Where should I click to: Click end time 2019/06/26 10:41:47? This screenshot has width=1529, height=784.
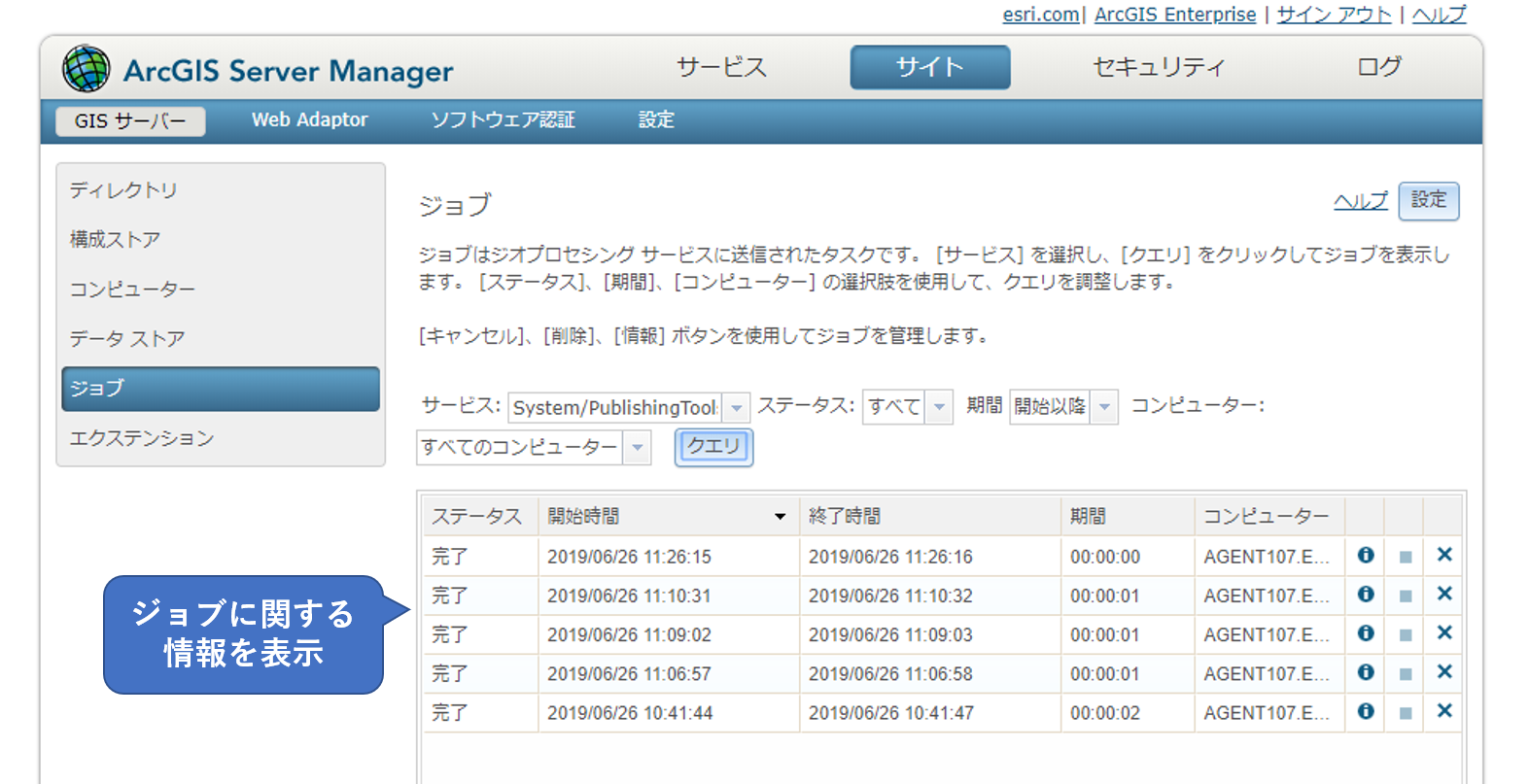891,712
